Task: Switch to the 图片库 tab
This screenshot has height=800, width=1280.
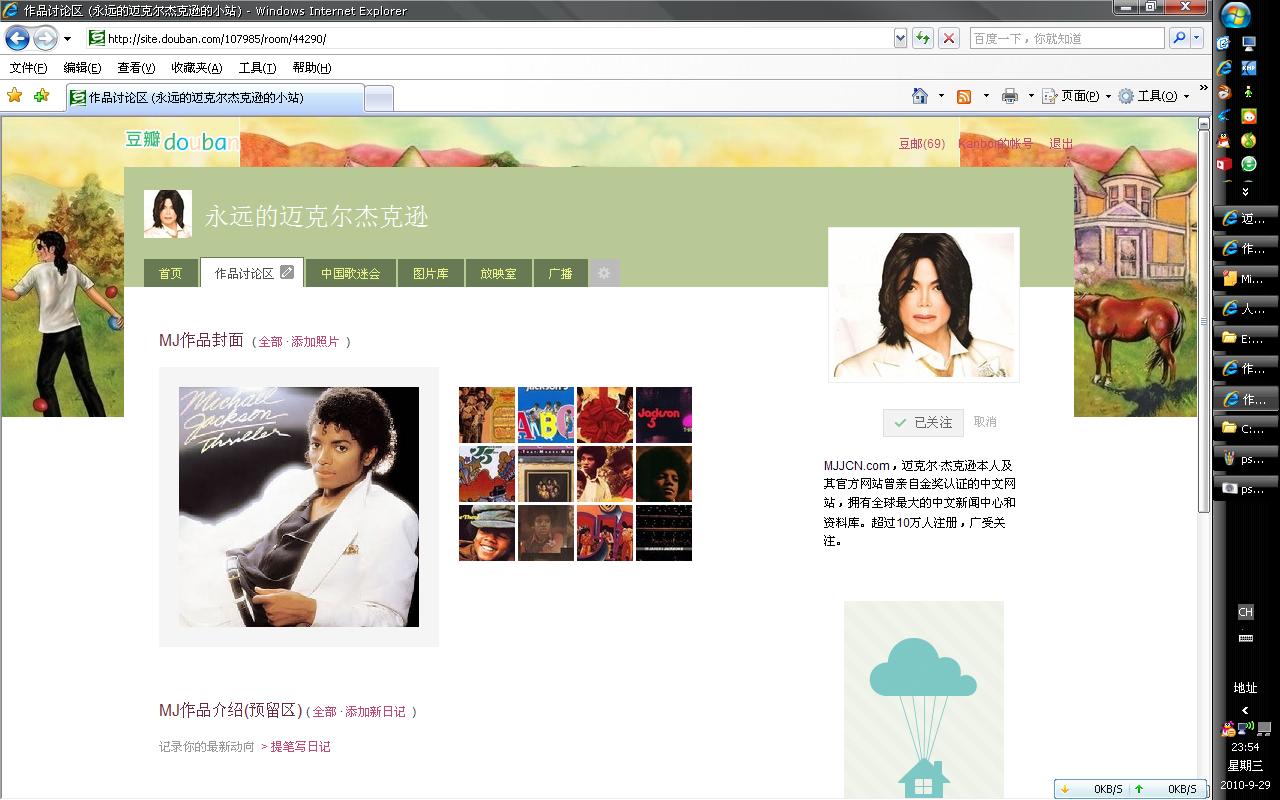Action: tap(430, 273)
